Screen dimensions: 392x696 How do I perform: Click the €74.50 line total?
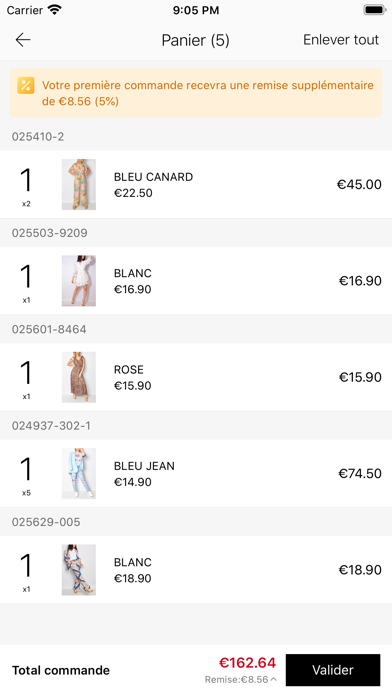pos(360,473)
